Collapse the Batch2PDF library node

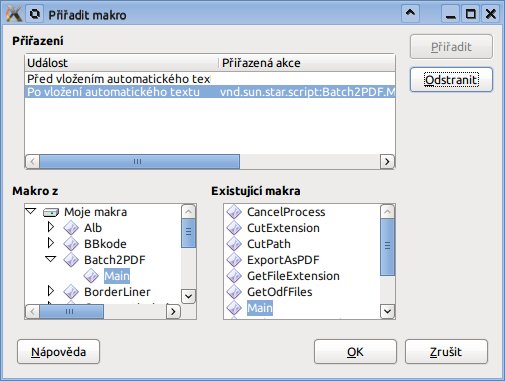point(51,259)
